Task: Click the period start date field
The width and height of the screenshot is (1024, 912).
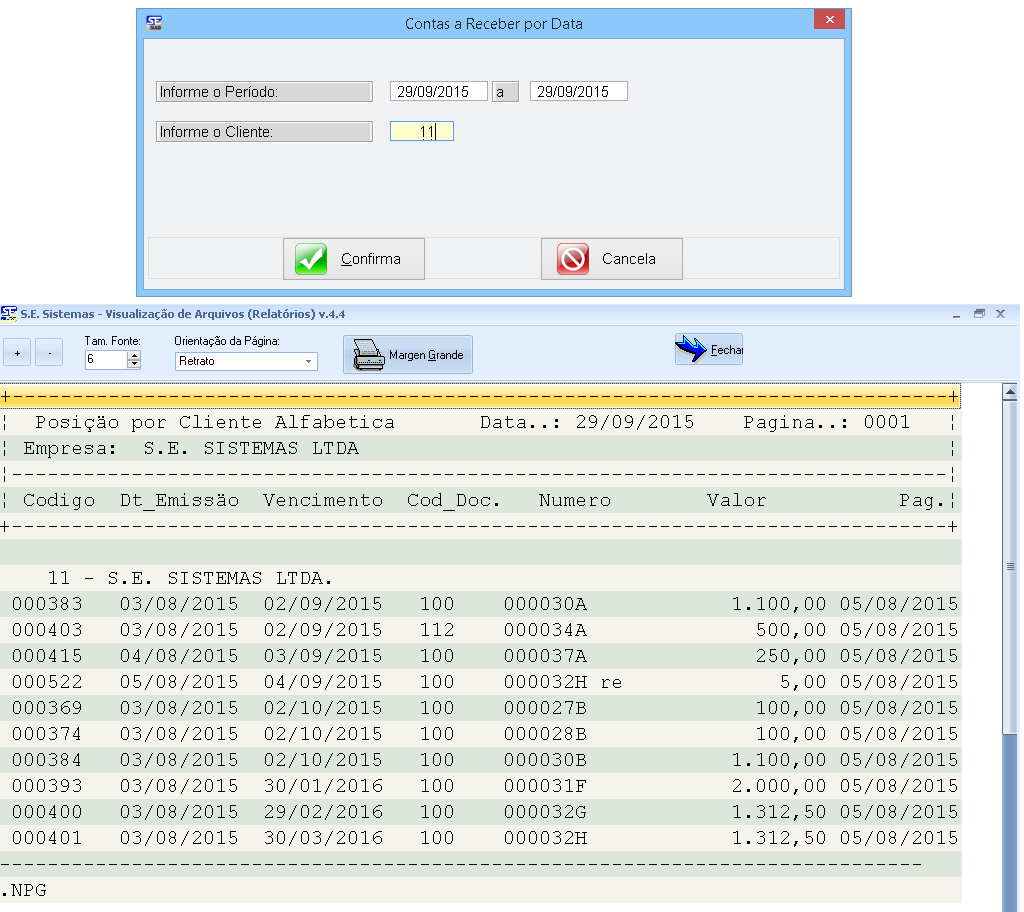Action: click(438, 92)
